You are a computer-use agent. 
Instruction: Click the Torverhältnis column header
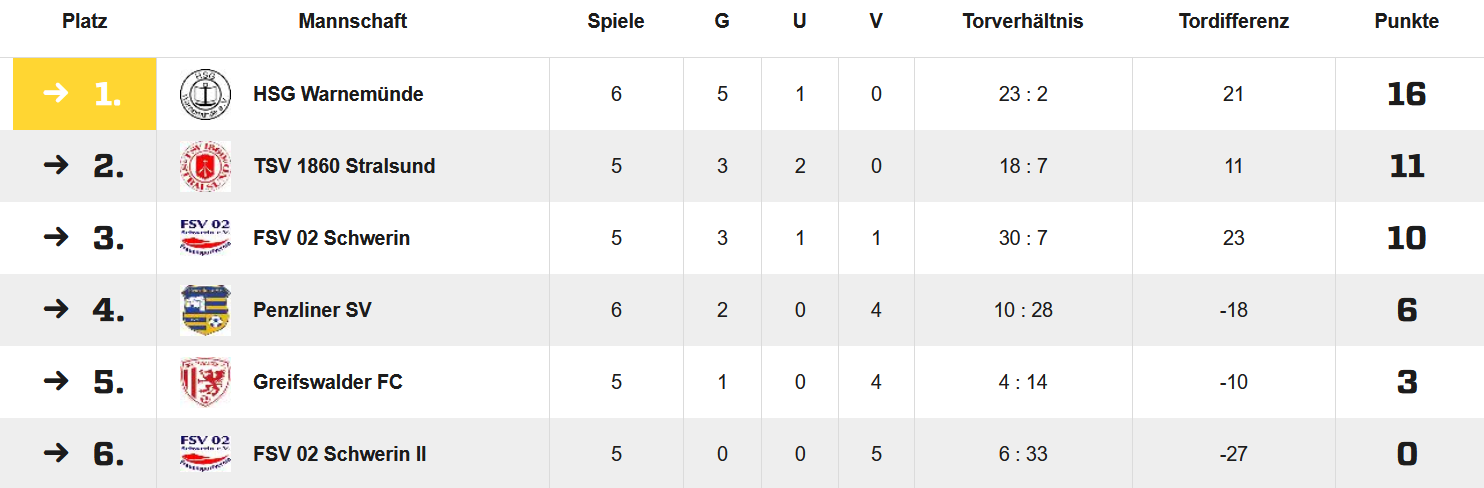click(x=1022, y=21)
